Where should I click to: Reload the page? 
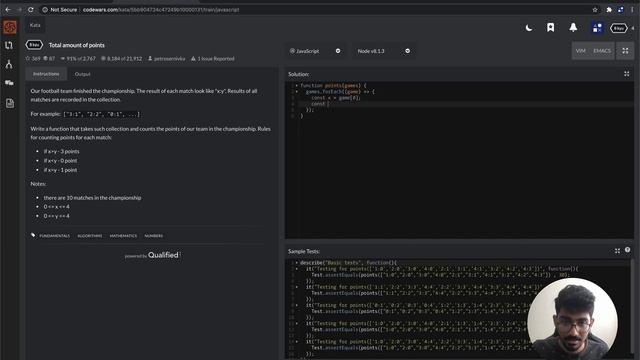[31, 9]
